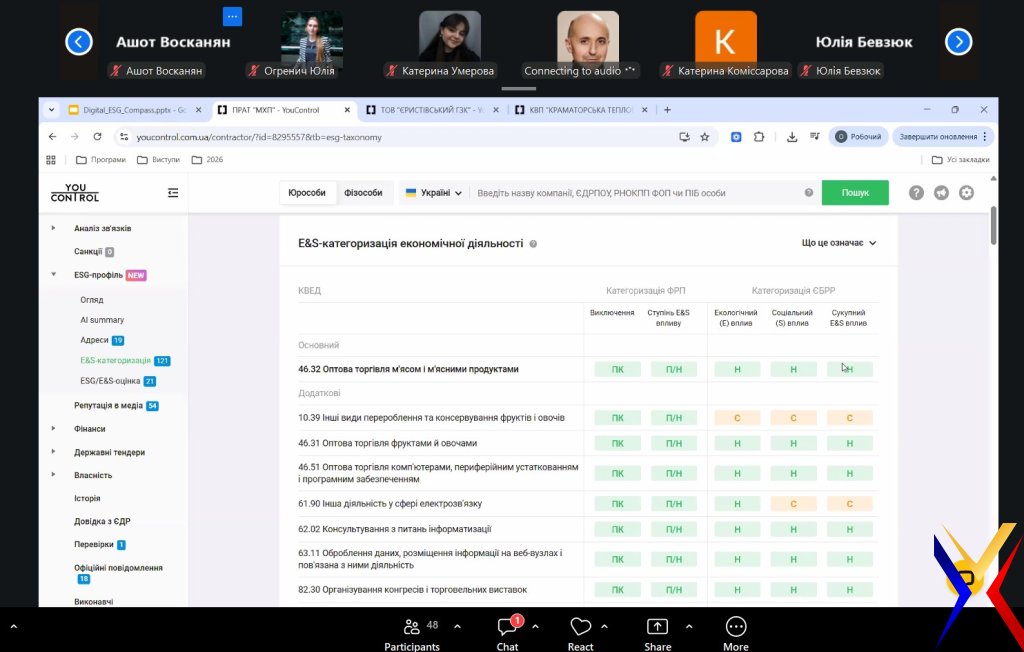Open YouControl settings gear icon

click(x=966, y=193)
